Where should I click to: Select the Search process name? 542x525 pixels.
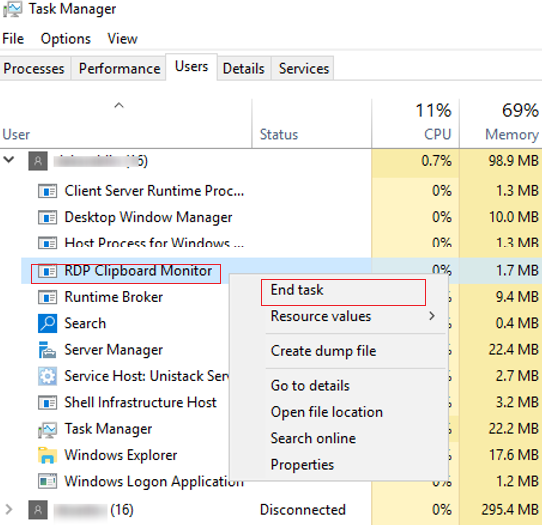pos(85,324)
